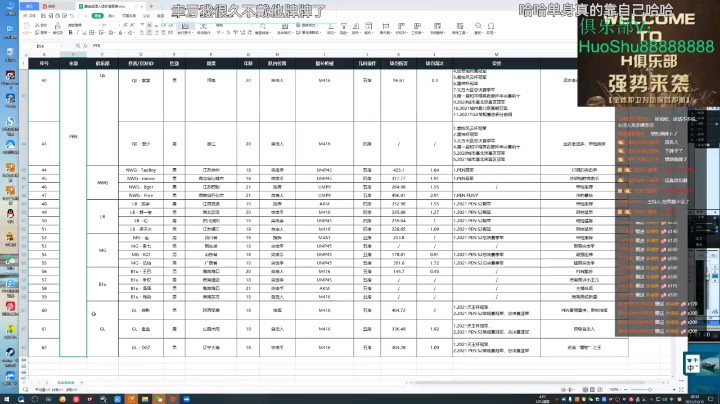Click the QQ penguin desktop icon
Viewport: 720px width, 404px height.
10,215
